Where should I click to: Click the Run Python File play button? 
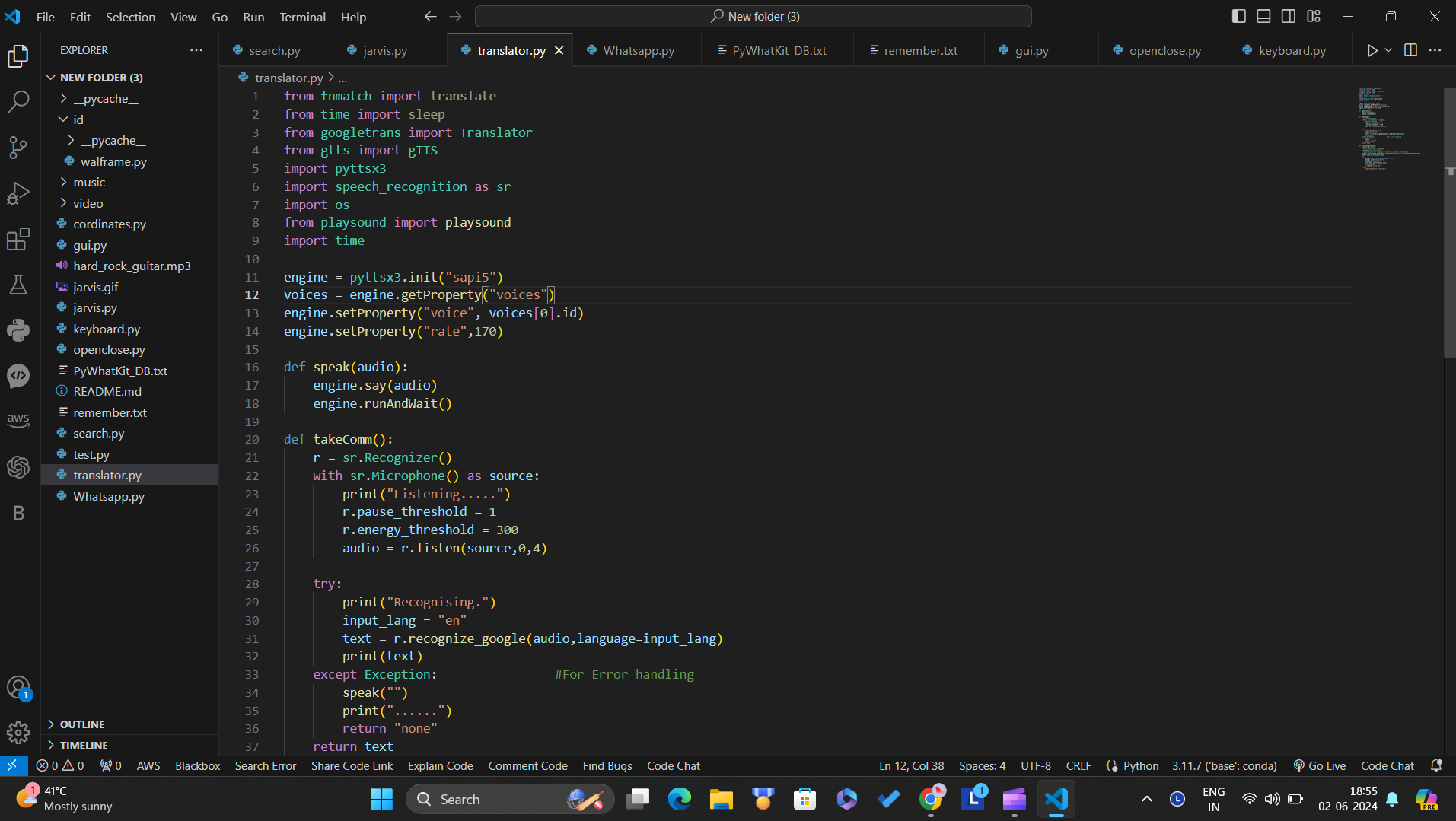(1372, 50)
